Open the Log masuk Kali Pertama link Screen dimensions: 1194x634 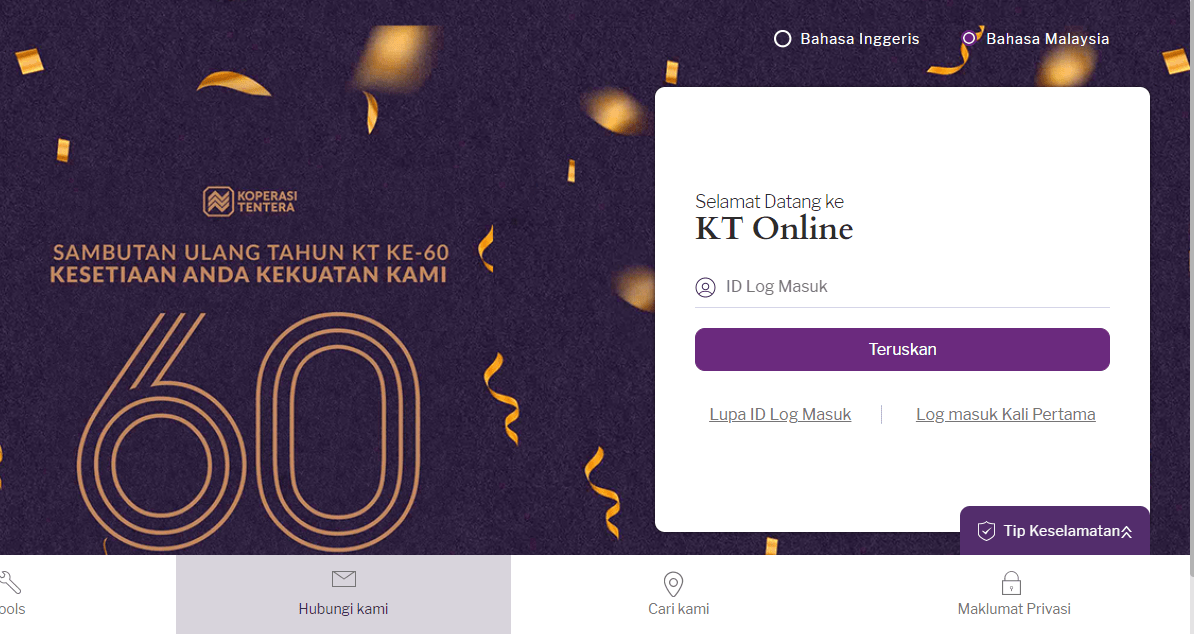pyautogui.click(x=1005, y=414)
